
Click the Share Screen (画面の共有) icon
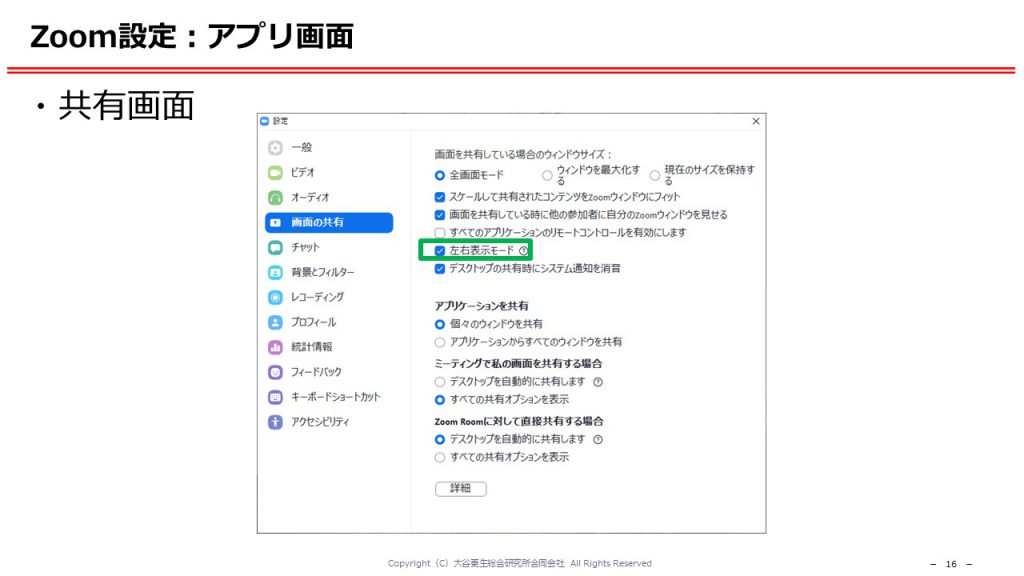point(276,223)
